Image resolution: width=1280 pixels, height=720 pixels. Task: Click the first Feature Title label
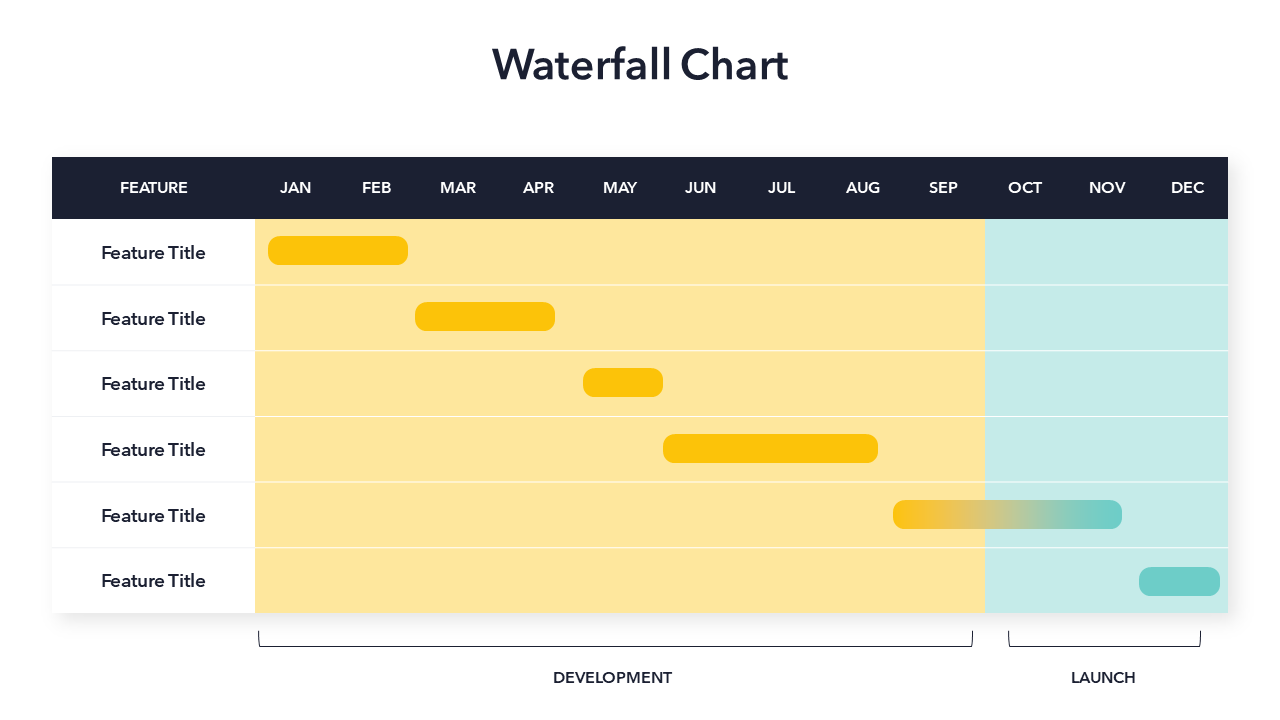point(153,253)
